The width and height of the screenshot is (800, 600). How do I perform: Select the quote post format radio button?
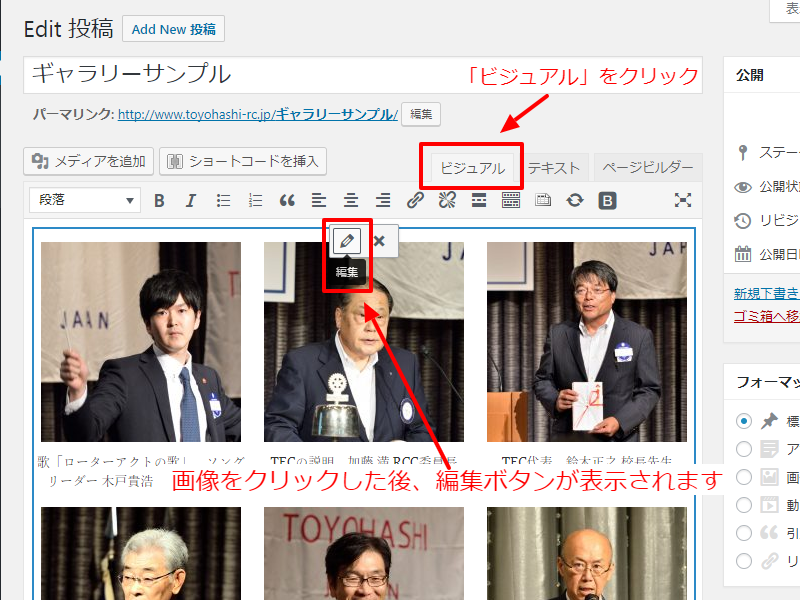click(x=743, y=533)
